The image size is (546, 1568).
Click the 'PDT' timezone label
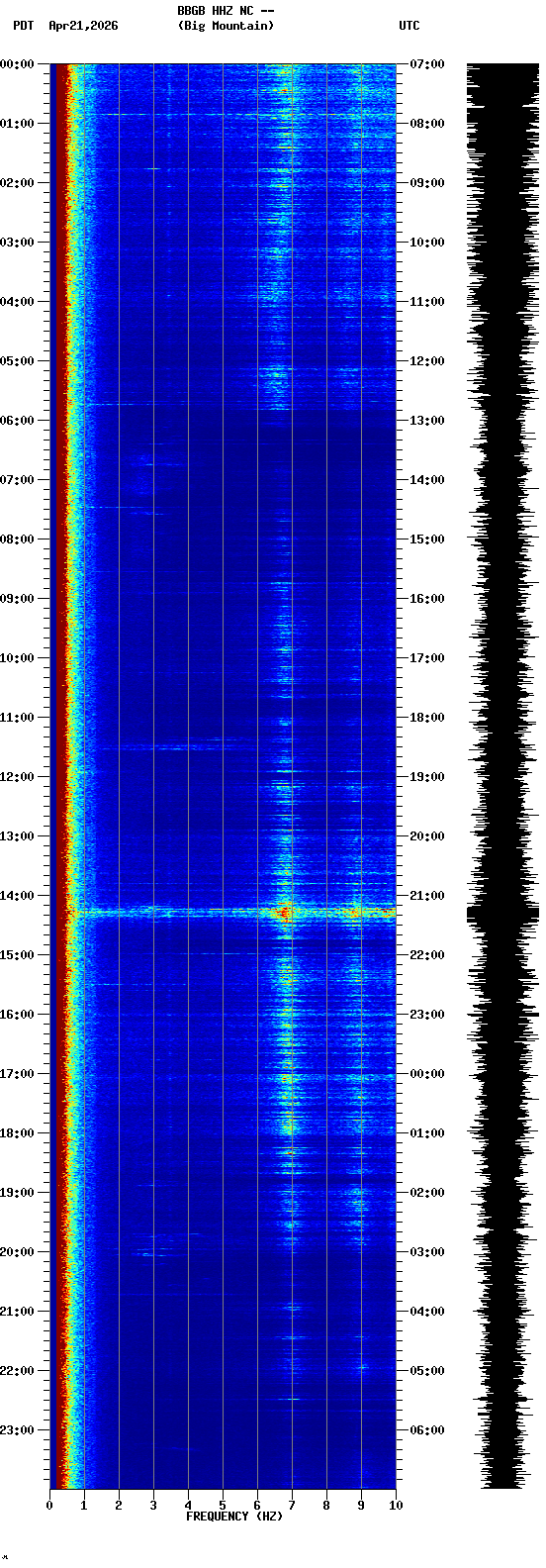click(x=23, y=26)
